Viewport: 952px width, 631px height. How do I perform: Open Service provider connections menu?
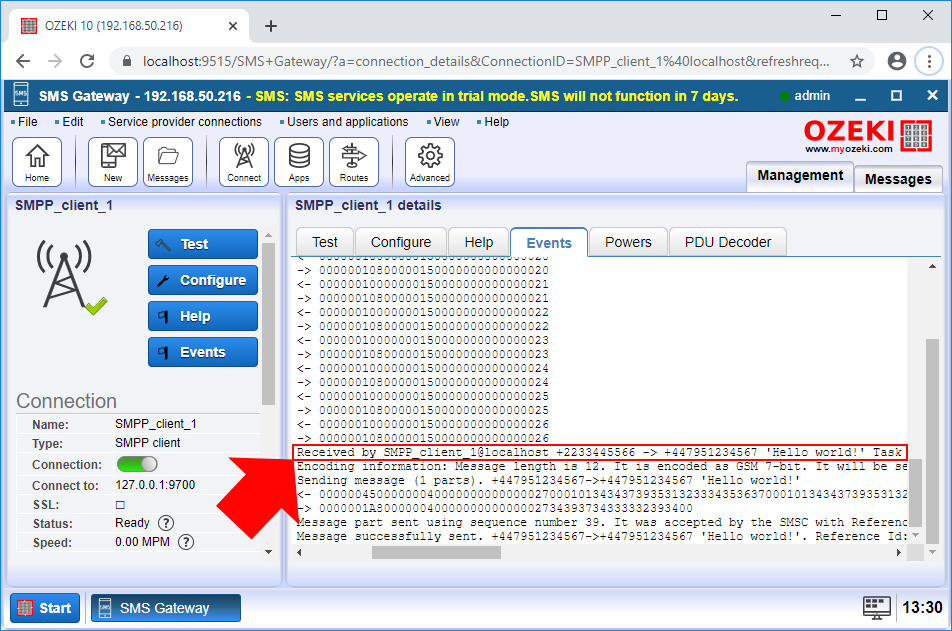pos(185,122)
